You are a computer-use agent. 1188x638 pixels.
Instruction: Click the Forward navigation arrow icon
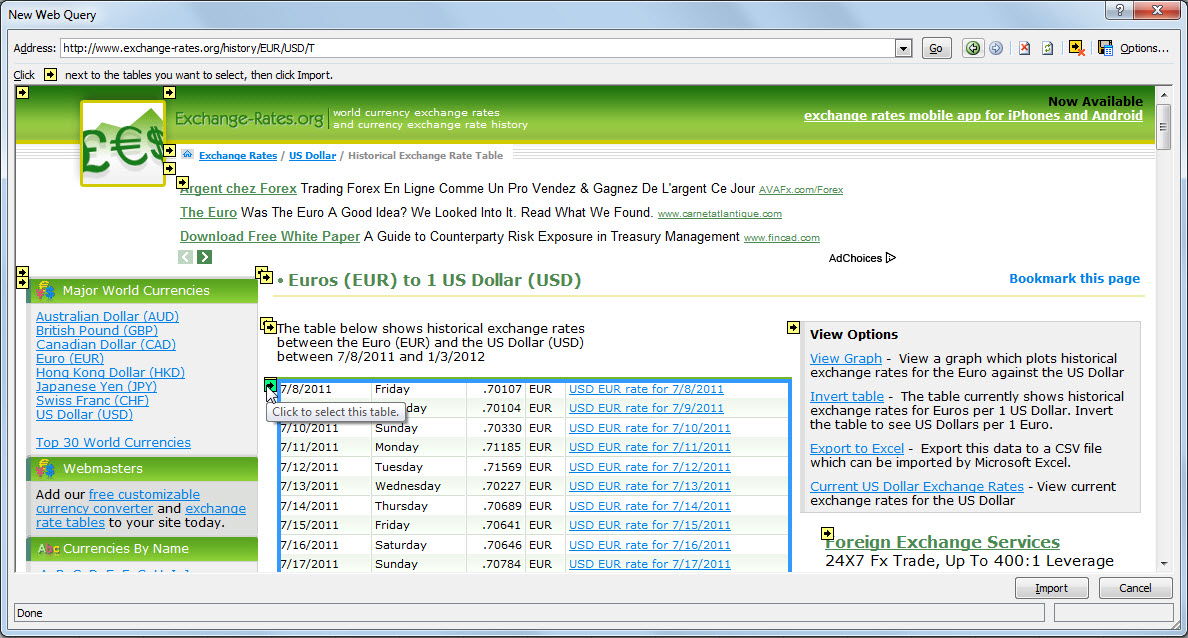pyautogui.click(x=996, y=48)
